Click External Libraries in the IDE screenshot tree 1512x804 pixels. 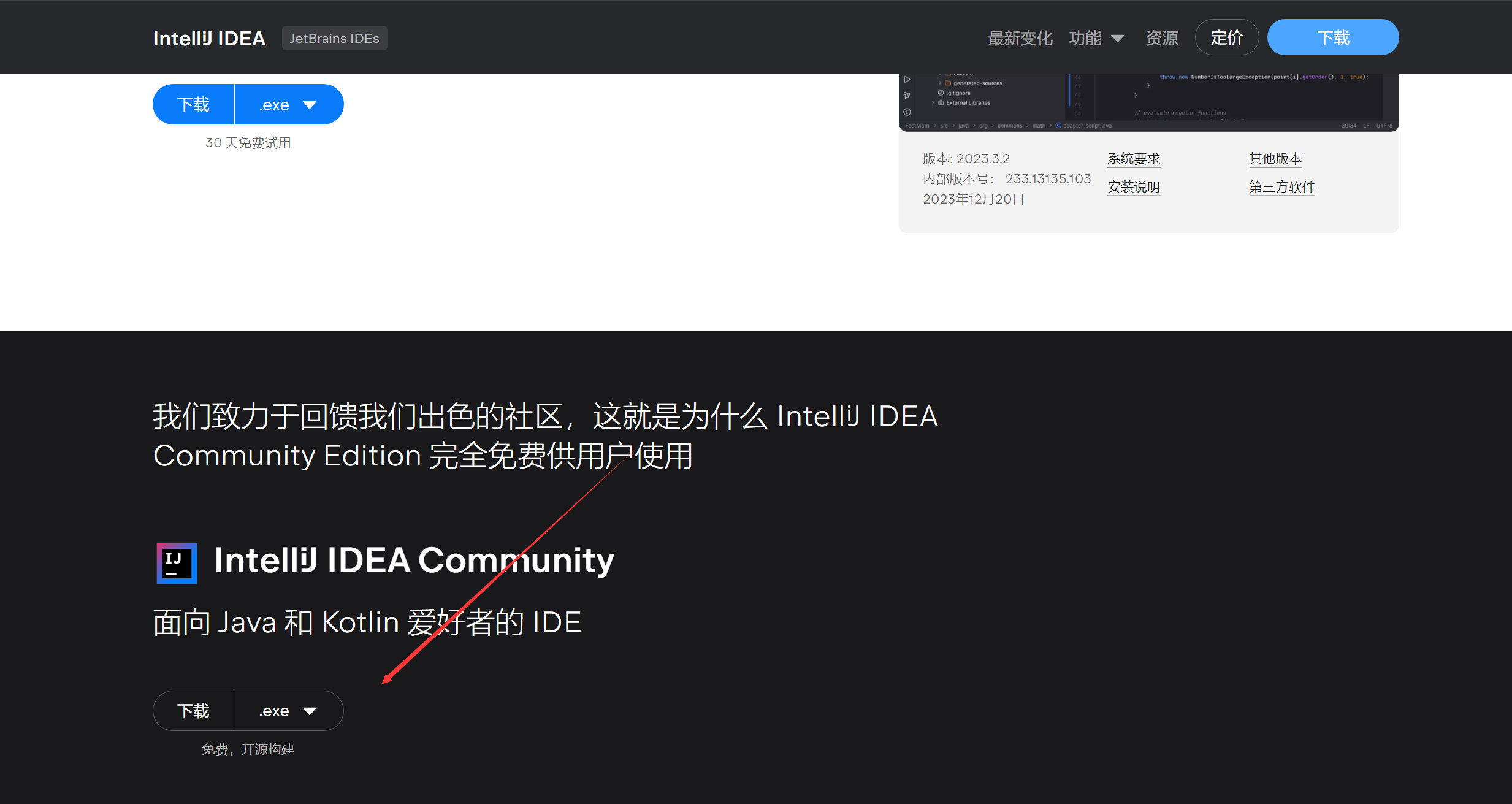(968, 103)
